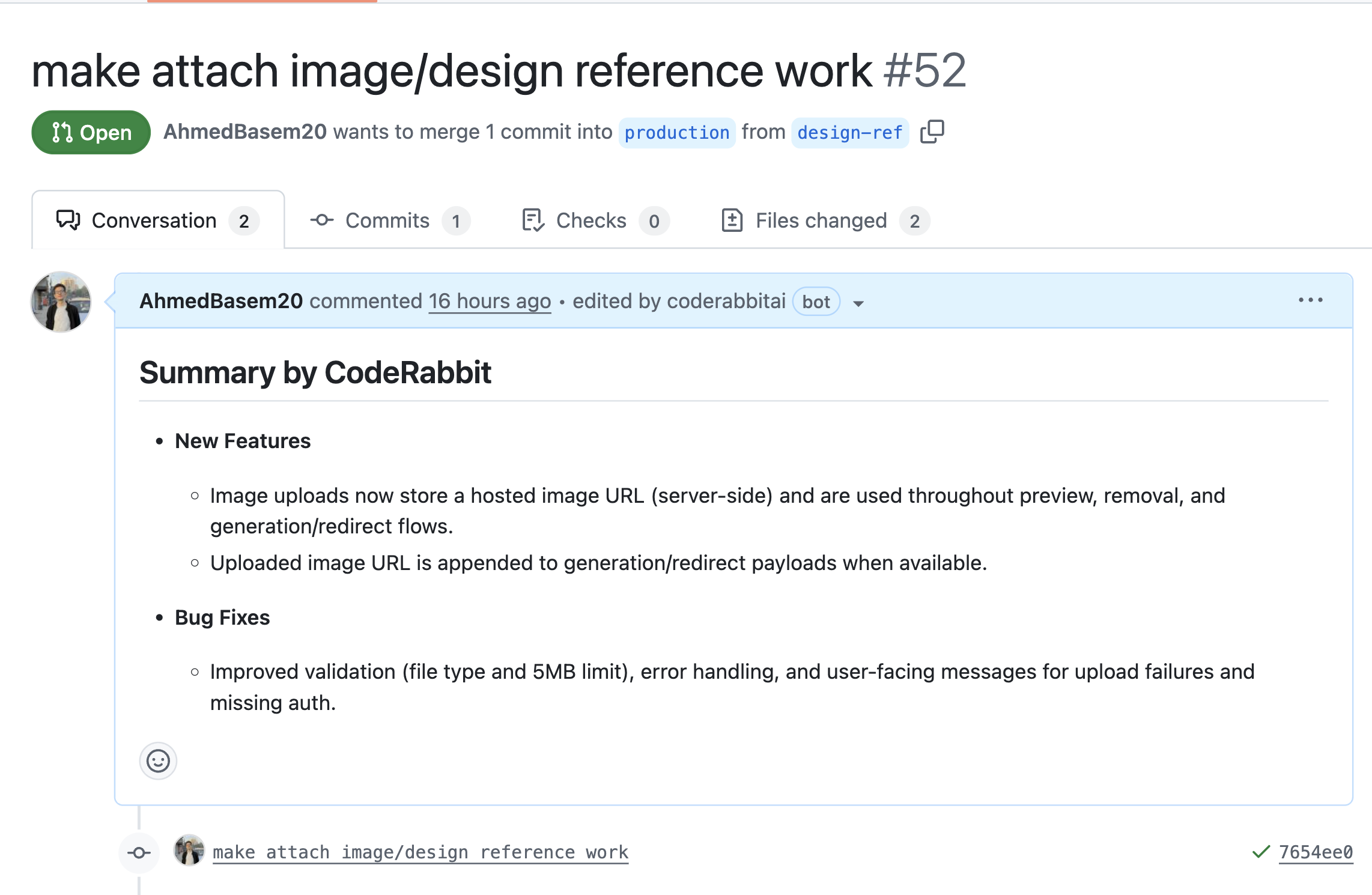Screen dimensions: 1372x895
Task: Expand the comment edit history dropdown arrow
Action: click(x=858, y=303)
